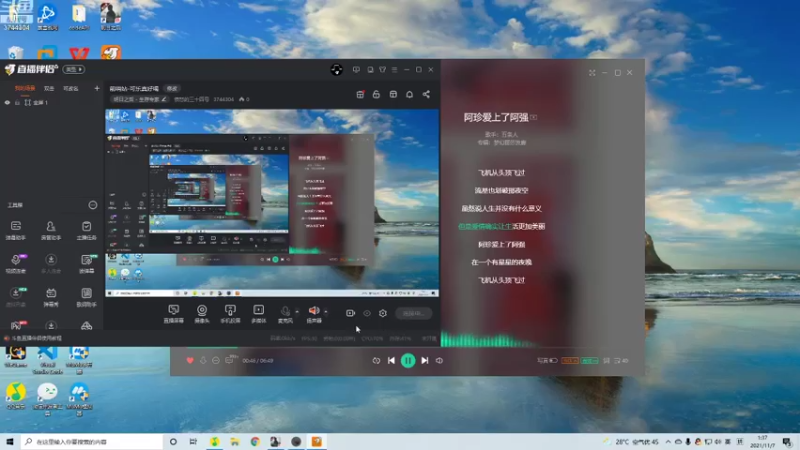800x450 pixels.
Task: Open Chrome from the Windows taskbar
Action: pos(255,442)
